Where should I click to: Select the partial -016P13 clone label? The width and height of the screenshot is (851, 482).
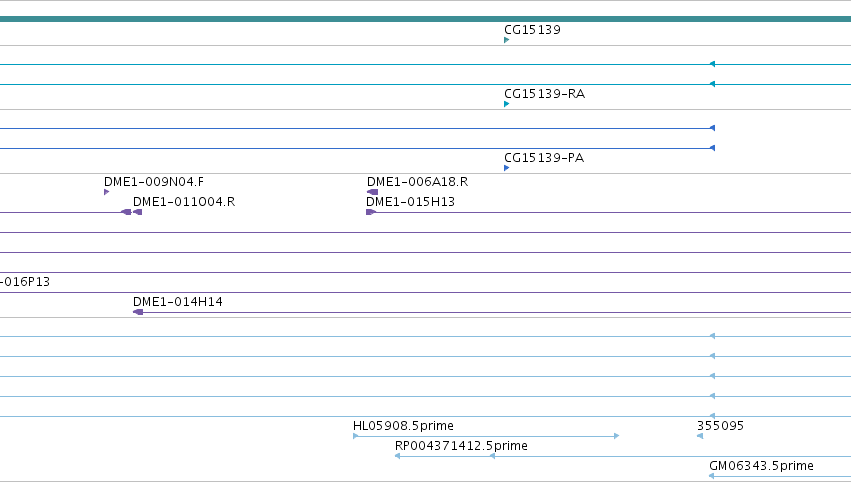pyautogui.click(x=24, y=282)
